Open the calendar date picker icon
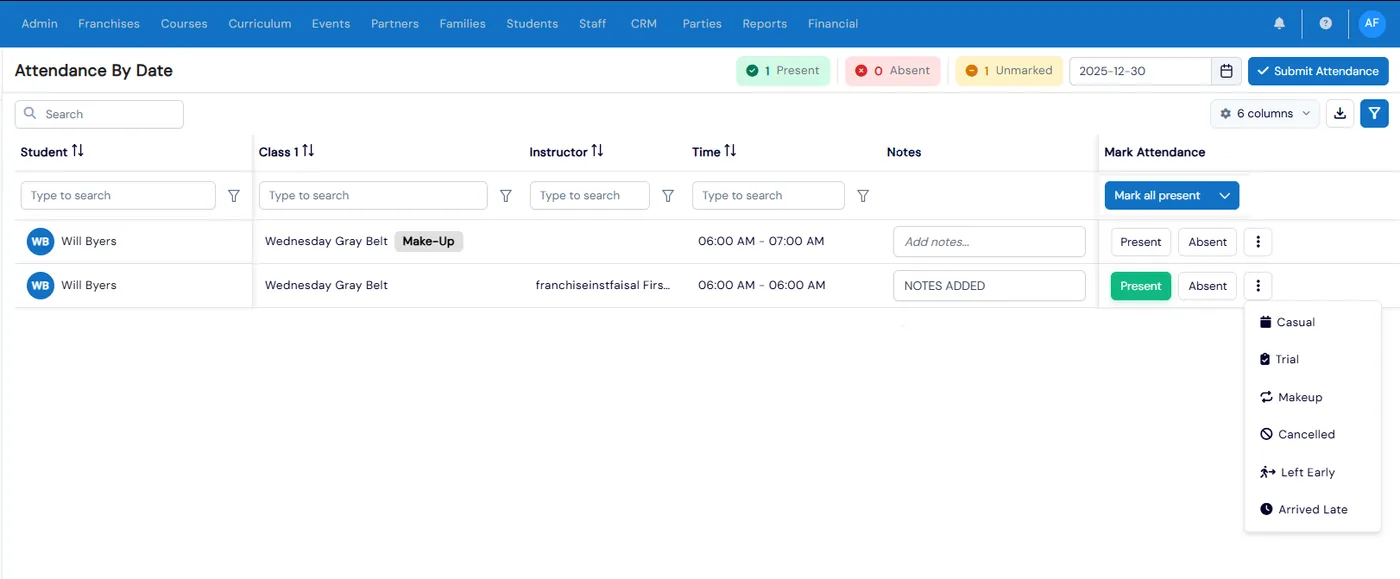This screenshot has width=1400, height=579. (1226, 71)
